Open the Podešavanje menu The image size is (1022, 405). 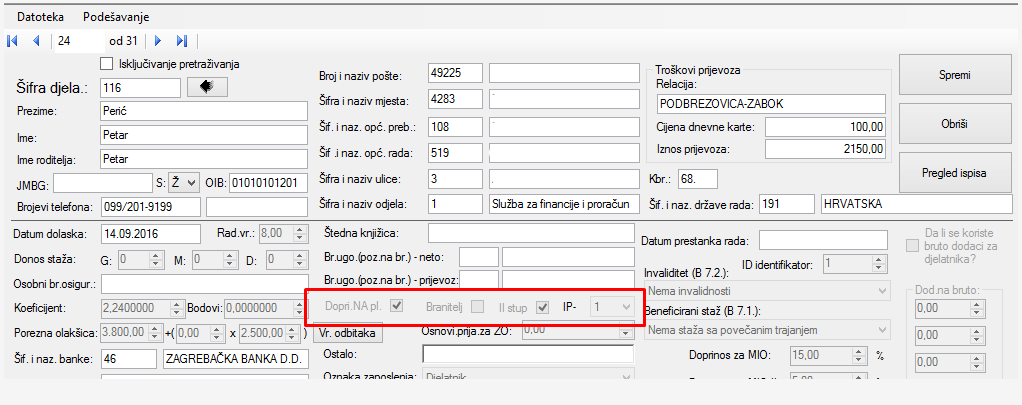click(118, 17)
